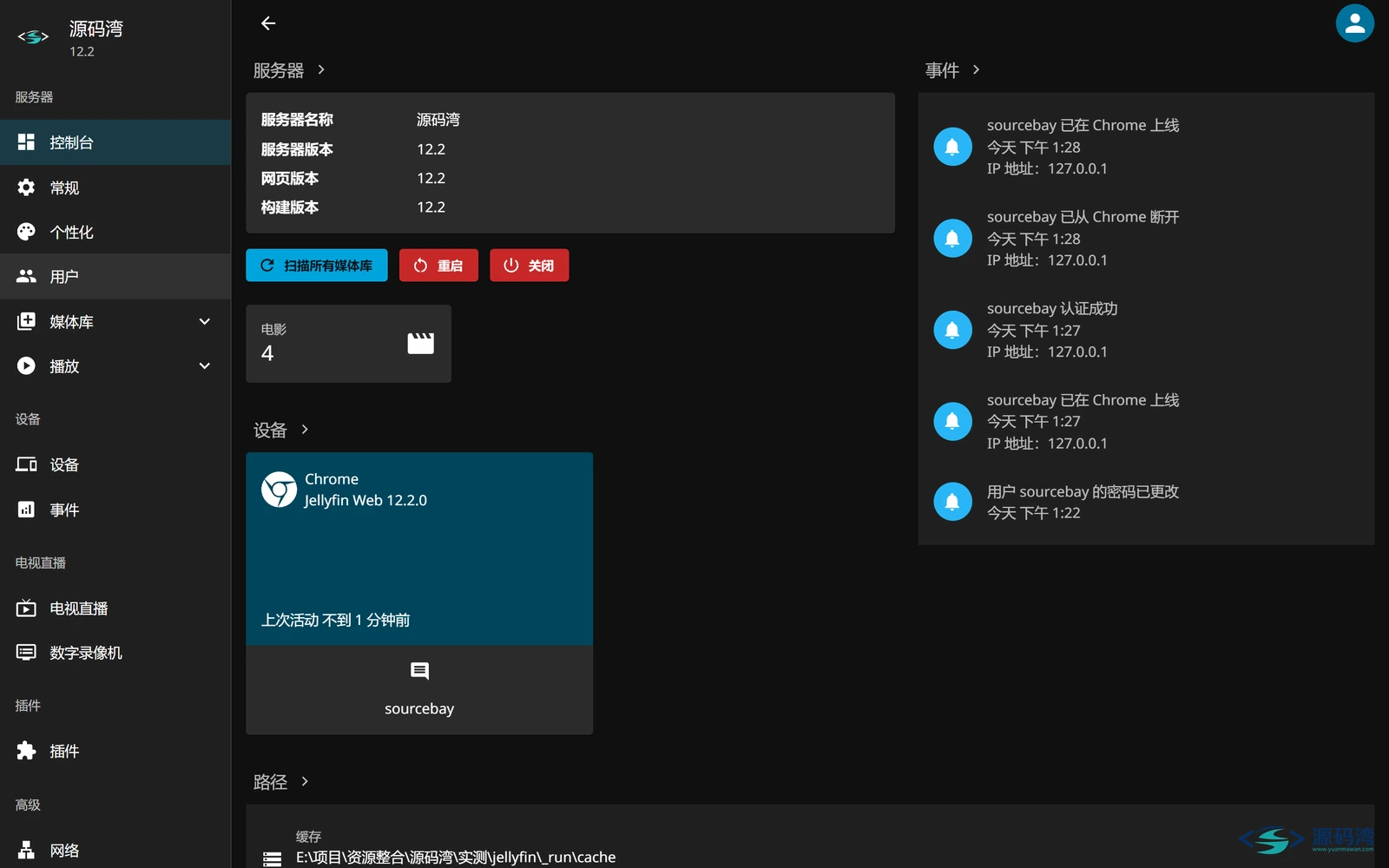Open the user profile avatar menu
The image size is (1389, 868).
click(x=1354, y=23)
